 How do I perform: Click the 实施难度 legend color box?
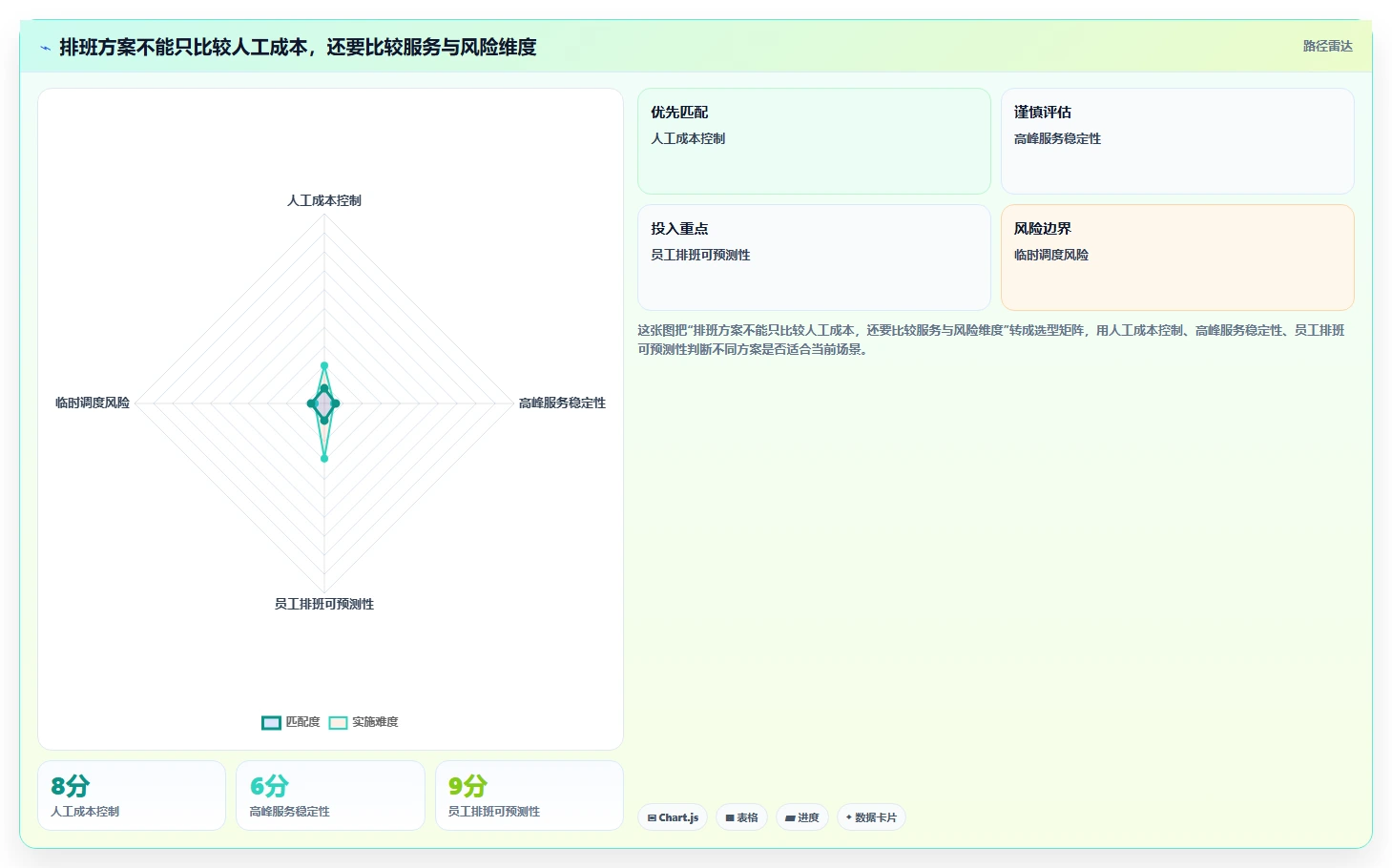(x=338, y=722)
